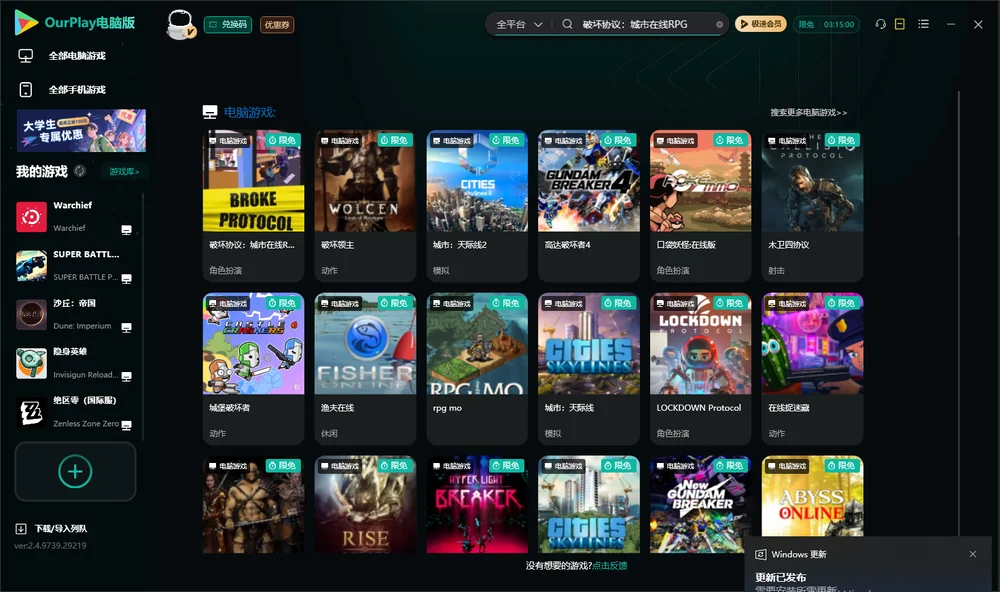Expand the 全平台 platform dropdown

click(x=519, y=24)
